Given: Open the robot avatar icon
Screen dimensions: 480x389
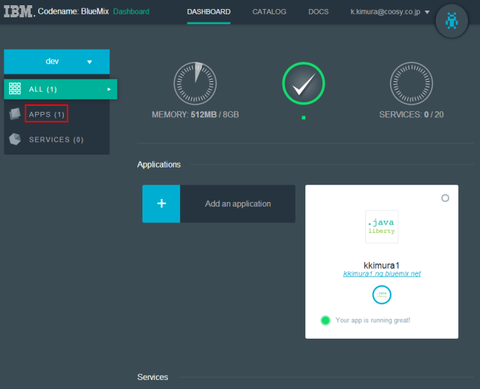Looking at the screenshot, I should tap(452, 21).
